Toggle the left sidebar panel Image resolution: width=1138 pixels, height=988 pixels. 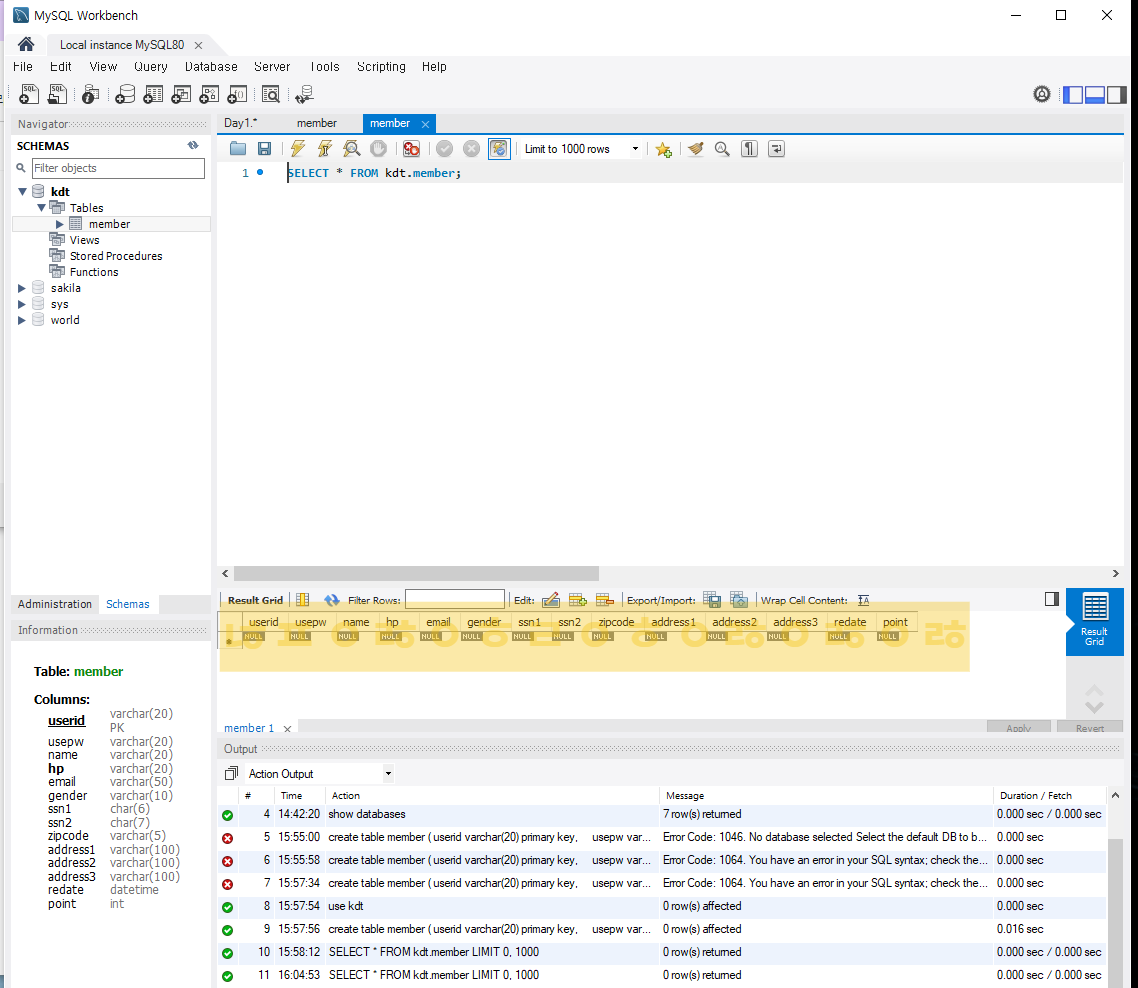[1073, 94]
